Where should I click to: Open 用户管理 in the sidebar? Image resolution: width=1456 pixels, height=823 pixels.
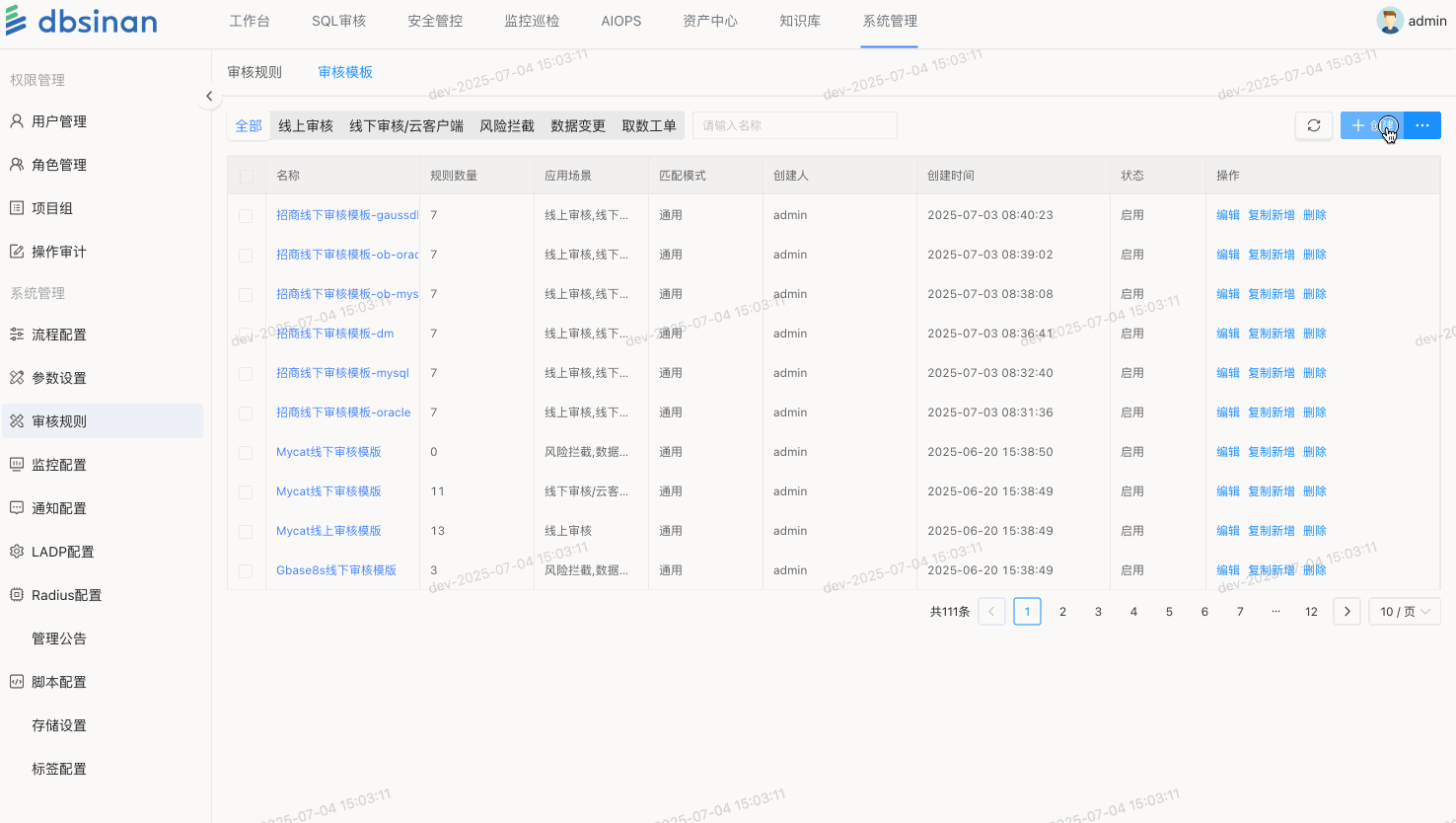59,121
